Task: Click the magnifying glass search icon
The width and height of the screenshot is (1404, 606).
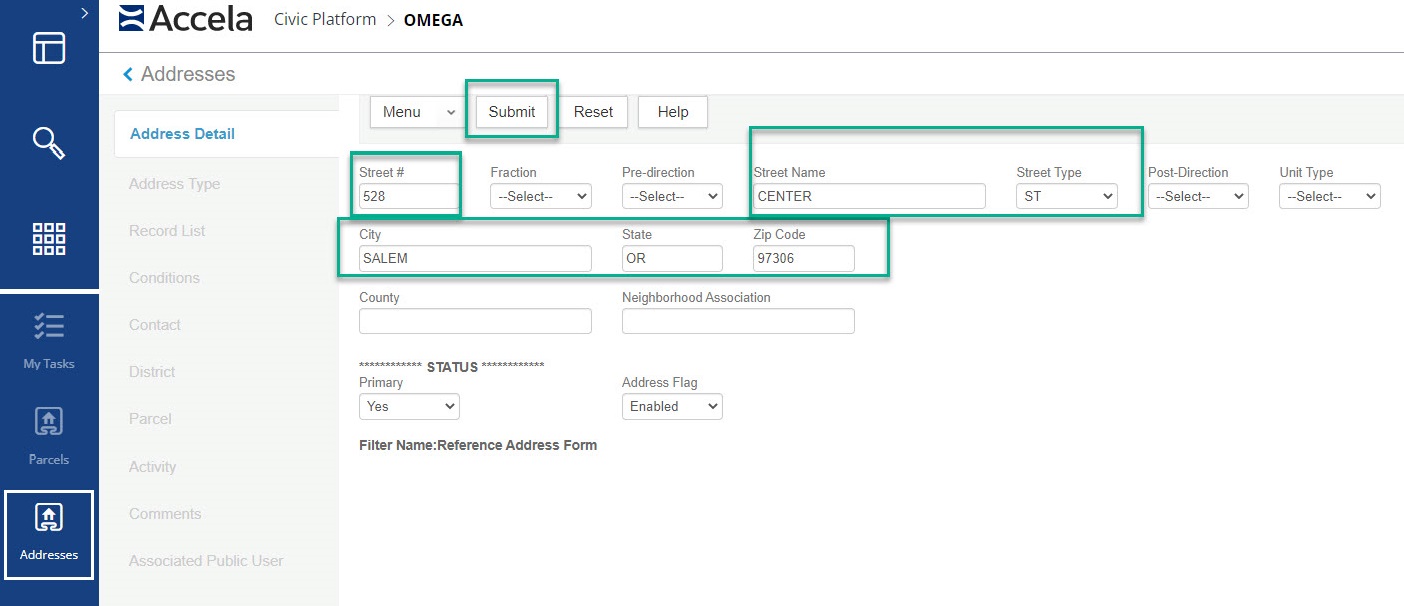Action: point(49,143)
